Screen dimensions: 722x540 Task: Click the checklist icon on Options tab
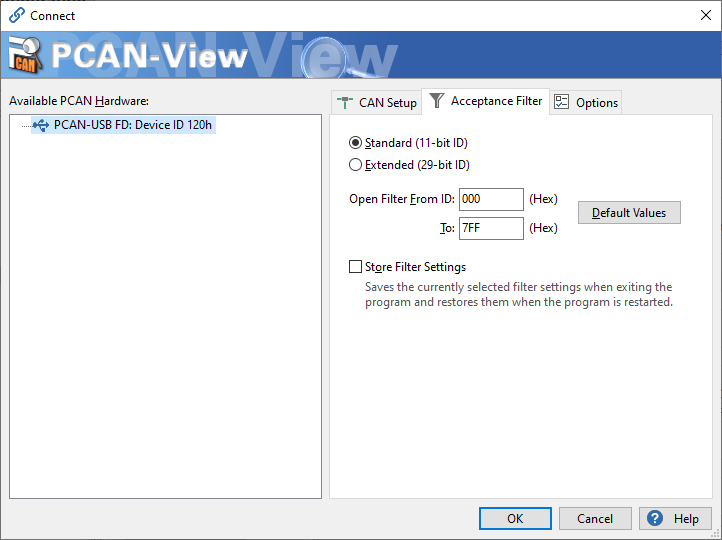(x=562, y=102)
